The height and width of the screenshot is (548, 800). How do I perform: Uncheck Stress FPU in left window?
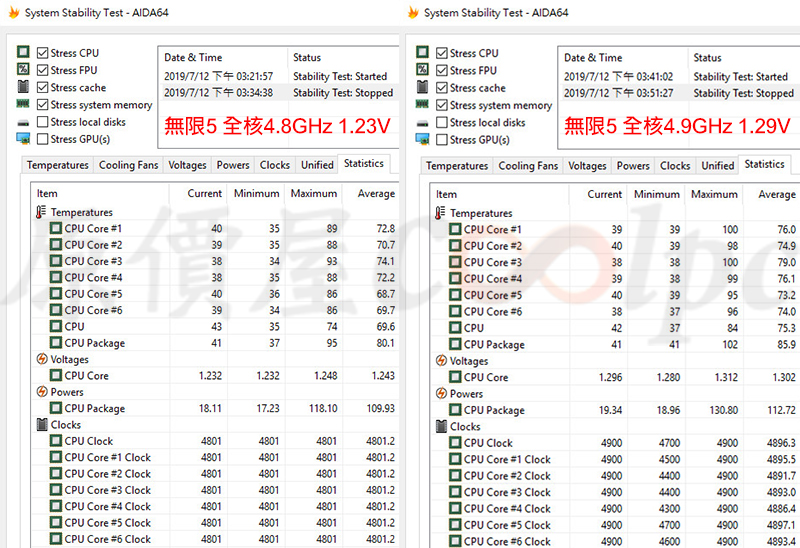pyautogui.click(x=43, y=70)
